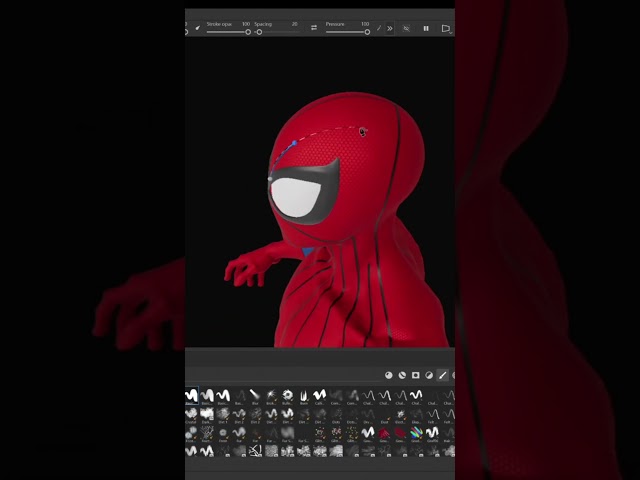This screenshot has height=480, width=640.
Task: Expand toolbar with the double chevron
Action: tap(390, 28)
